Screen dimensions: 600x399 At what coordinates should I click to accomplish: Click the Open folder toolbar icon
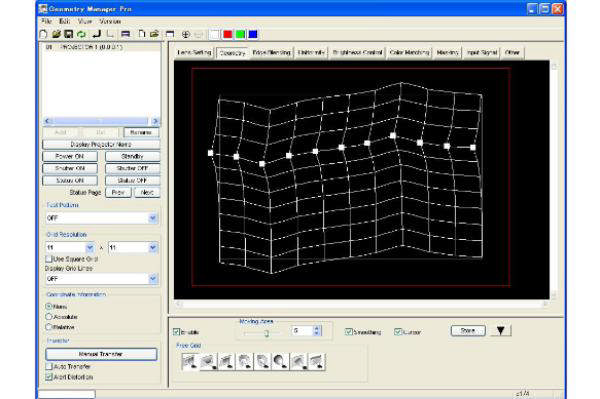pos(56,34)
